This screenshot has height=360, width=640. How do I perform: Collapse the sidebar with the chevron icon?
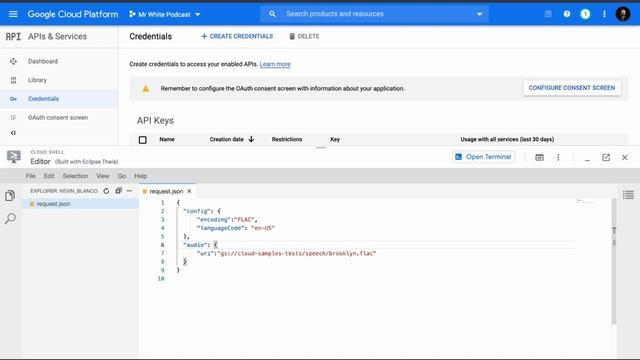coord(13,133)
